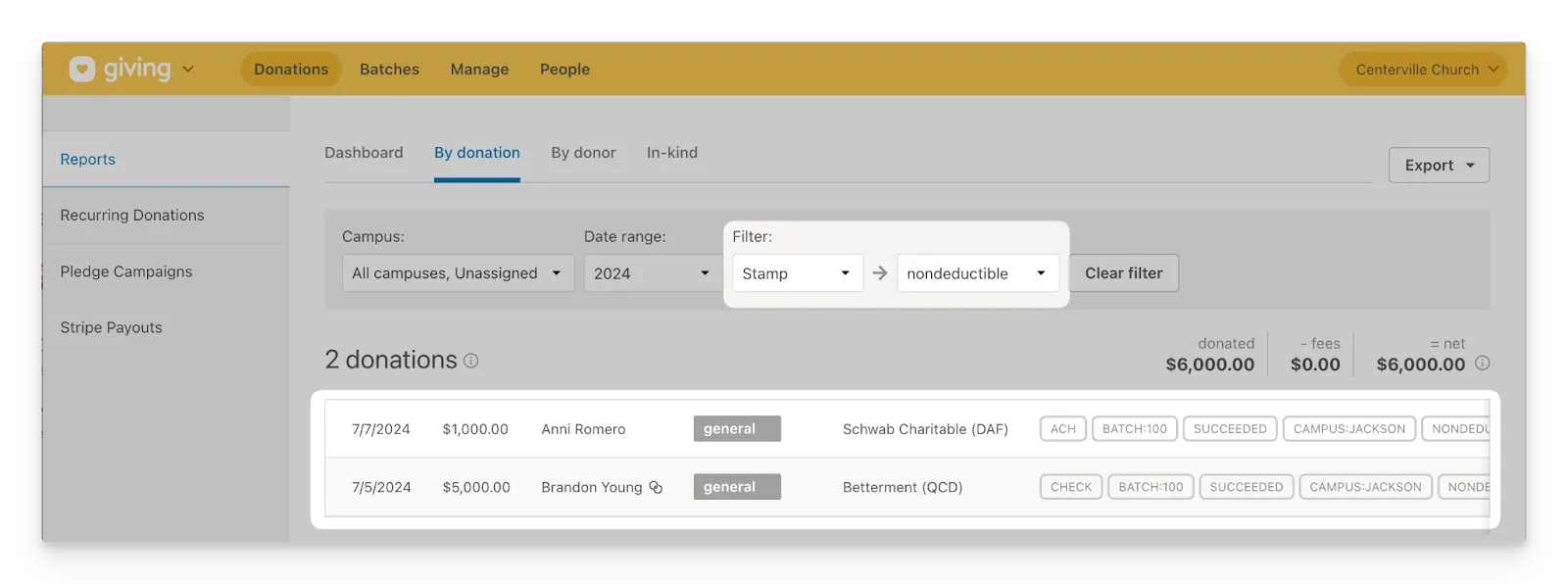The width and height of the screenshot is (1568, 584).
Task: Open the giving product switcher chevron
Action: (x=188, y=70)
